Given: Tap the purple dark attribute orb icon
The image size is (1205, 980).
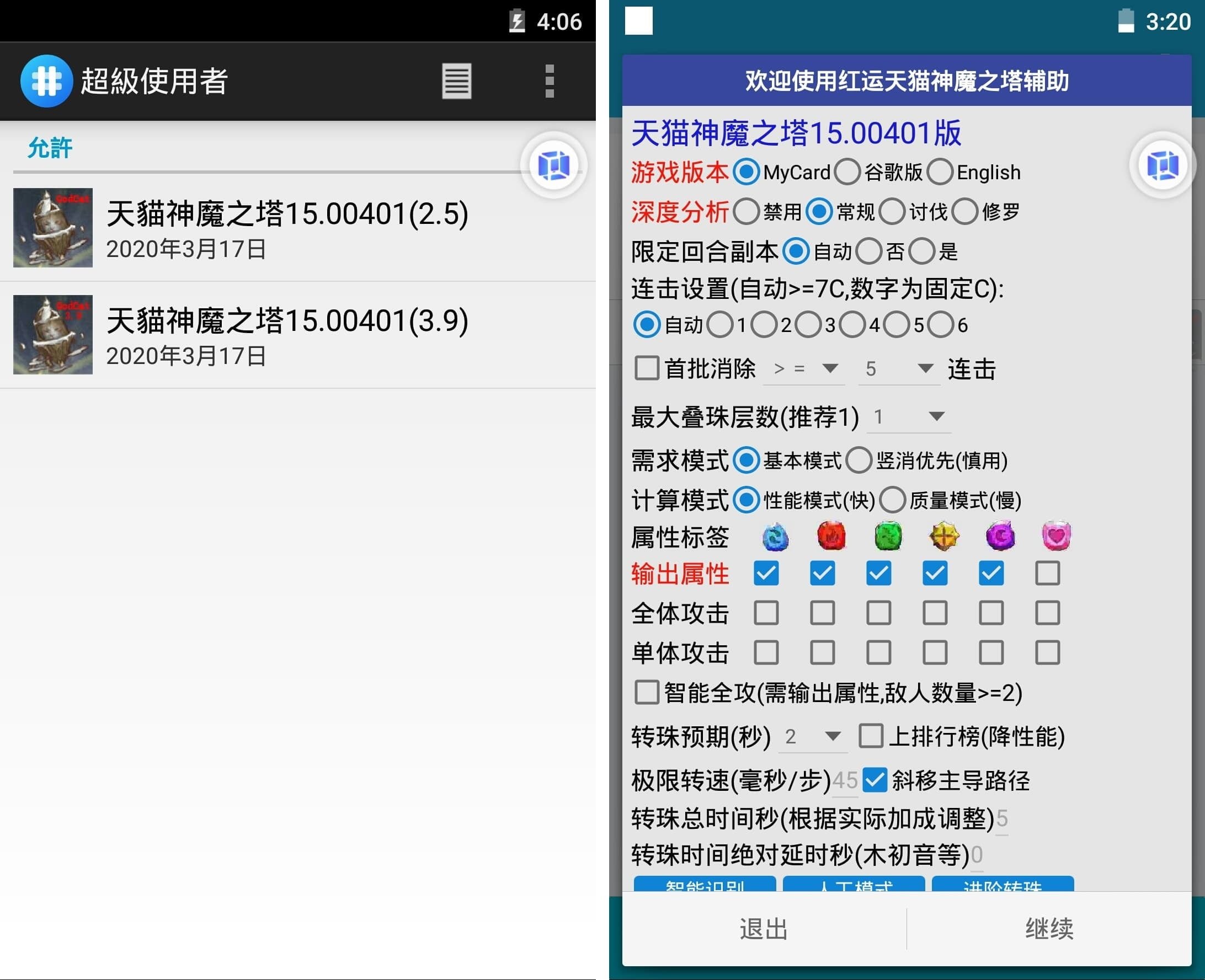Looking at the screenshot, I should point(1000,535).
